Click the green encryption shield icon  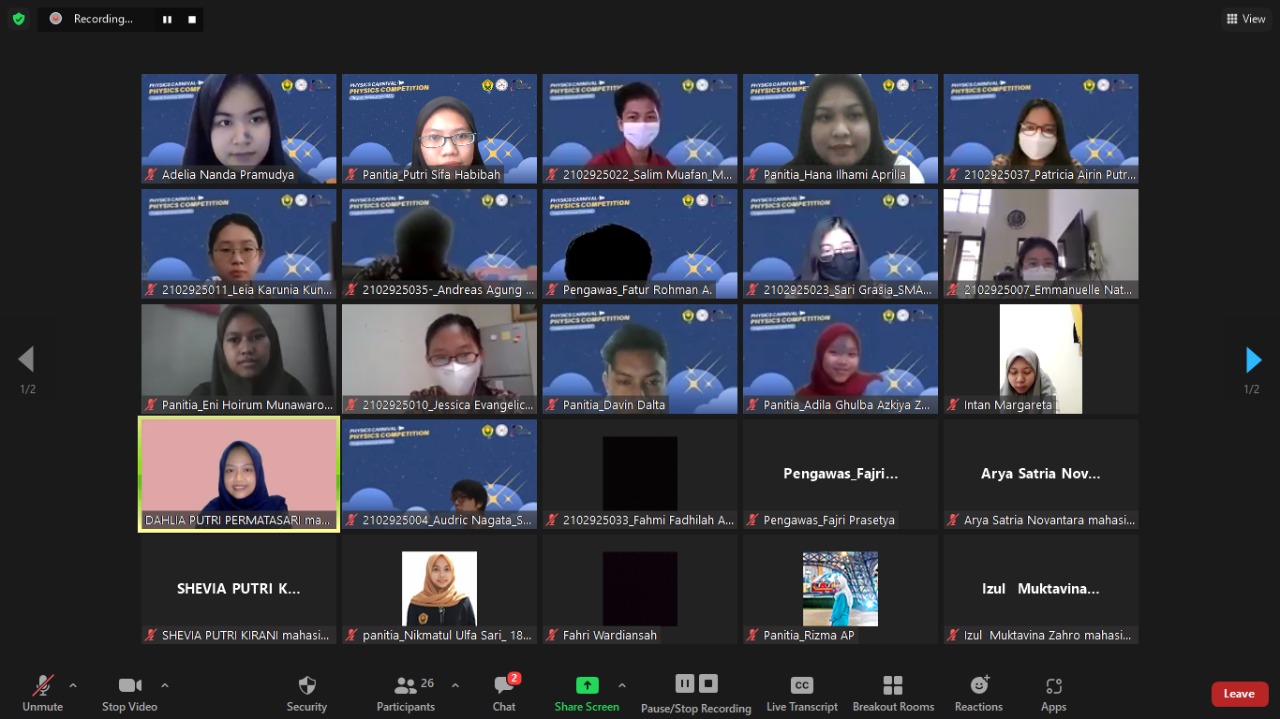[18, 19]
